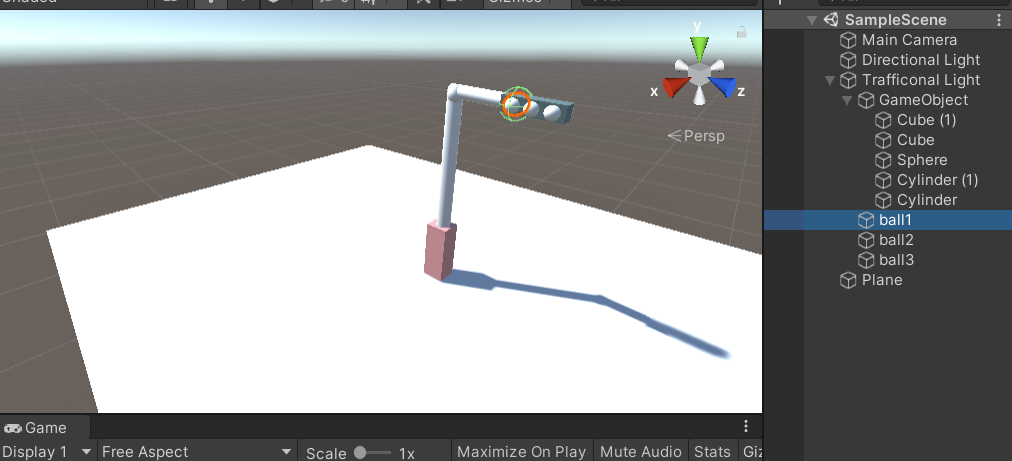Collapse the Trafficonal Light tree arrow
The height and width of the screenshot is (461, 1012).
(x=830, y=81)
